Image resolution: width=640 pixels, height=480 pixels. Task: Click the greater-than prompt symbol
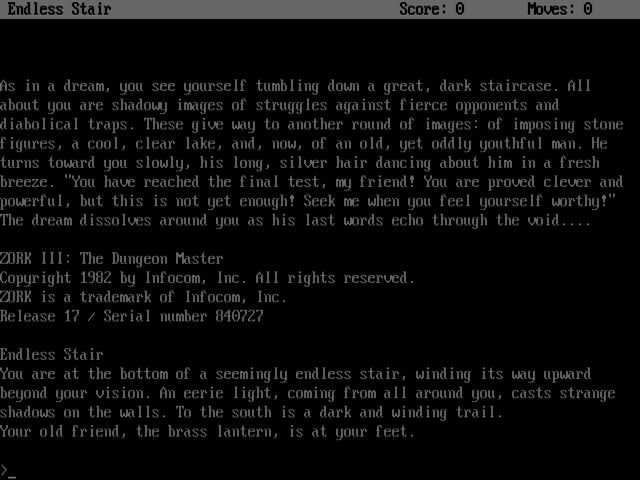coord(4,470)
